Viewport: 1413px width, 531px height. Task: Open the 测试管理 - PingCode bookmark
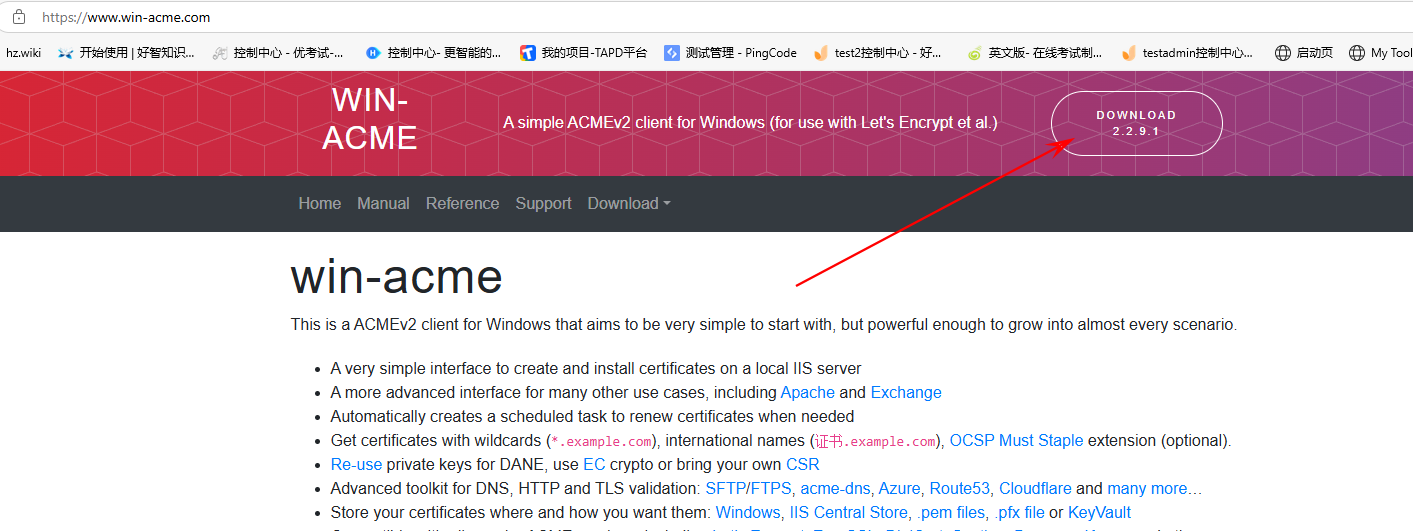pos(730,53)
